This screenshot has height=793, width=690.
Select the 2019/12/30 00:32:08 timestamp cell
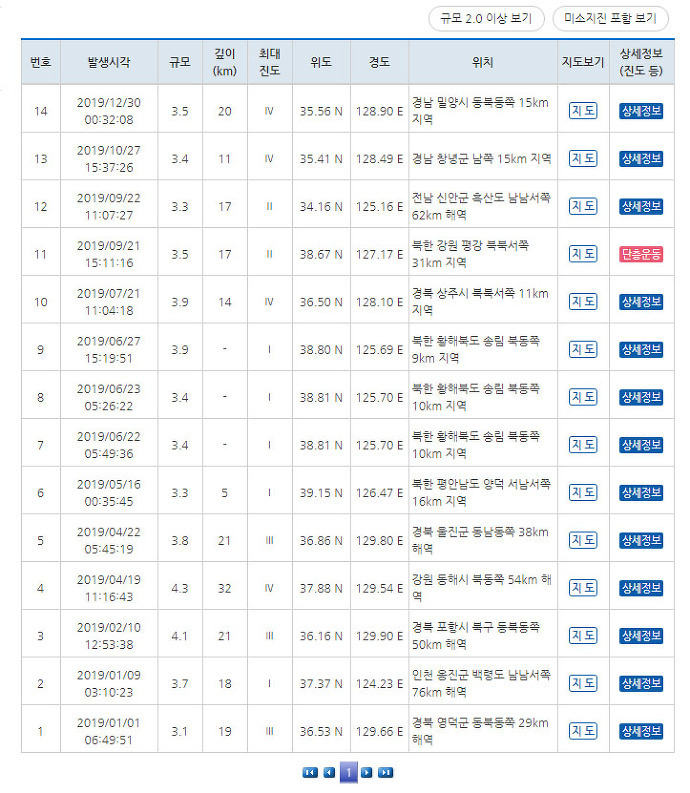coord(109,111)
